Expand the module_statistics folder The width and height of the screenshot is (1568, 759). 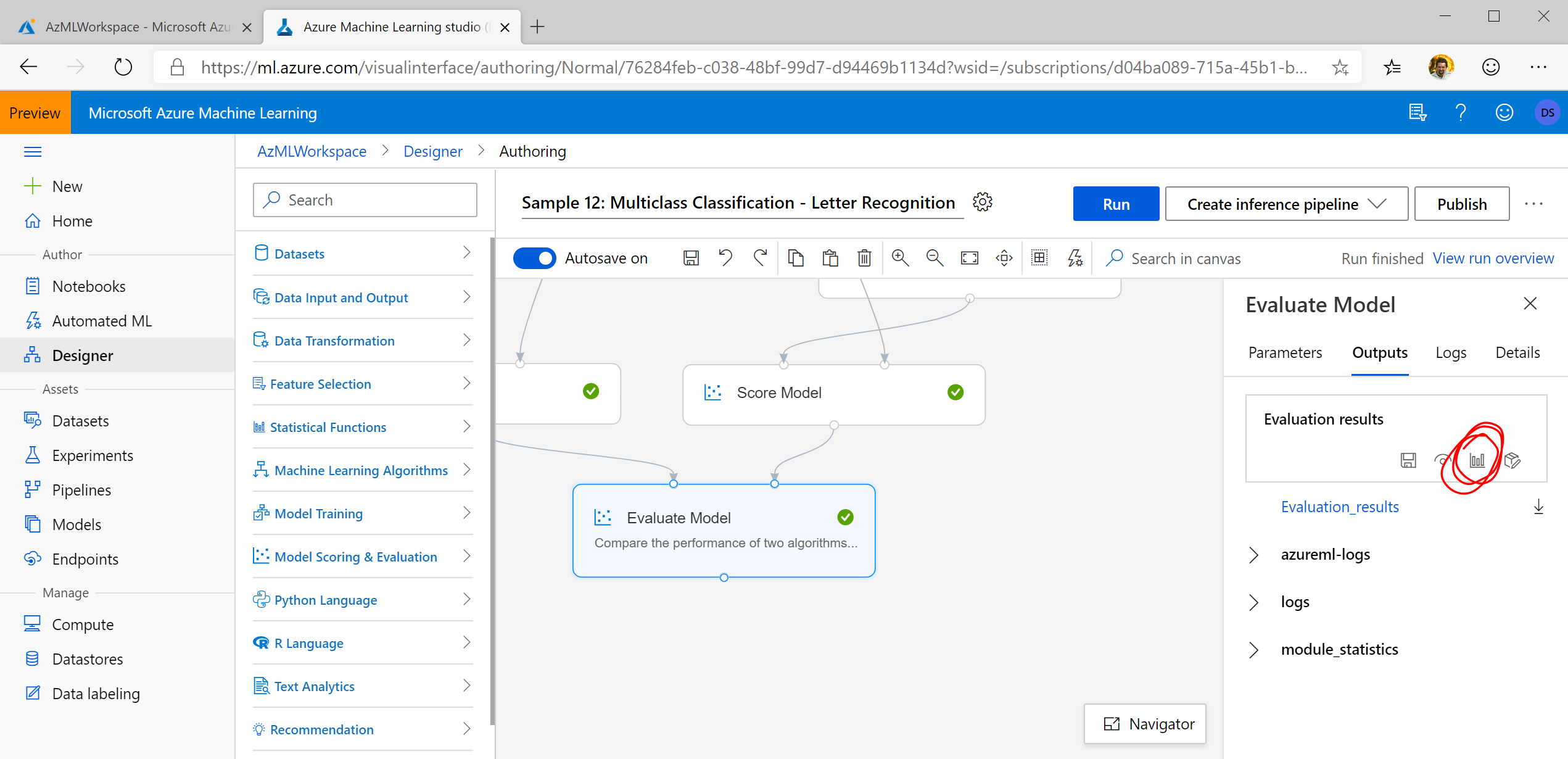(1253, 650)
